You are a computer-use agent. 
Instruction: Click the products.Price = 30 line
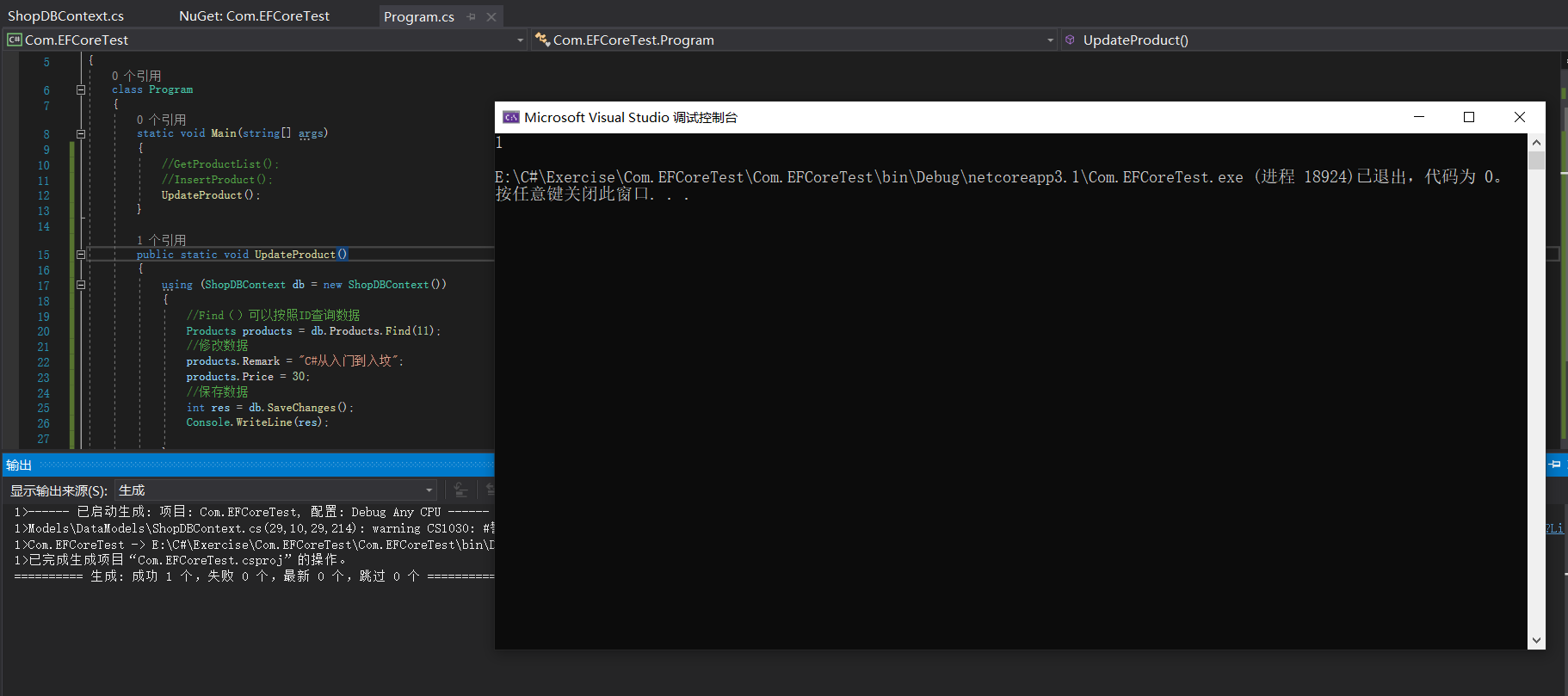tap(248, 377)
